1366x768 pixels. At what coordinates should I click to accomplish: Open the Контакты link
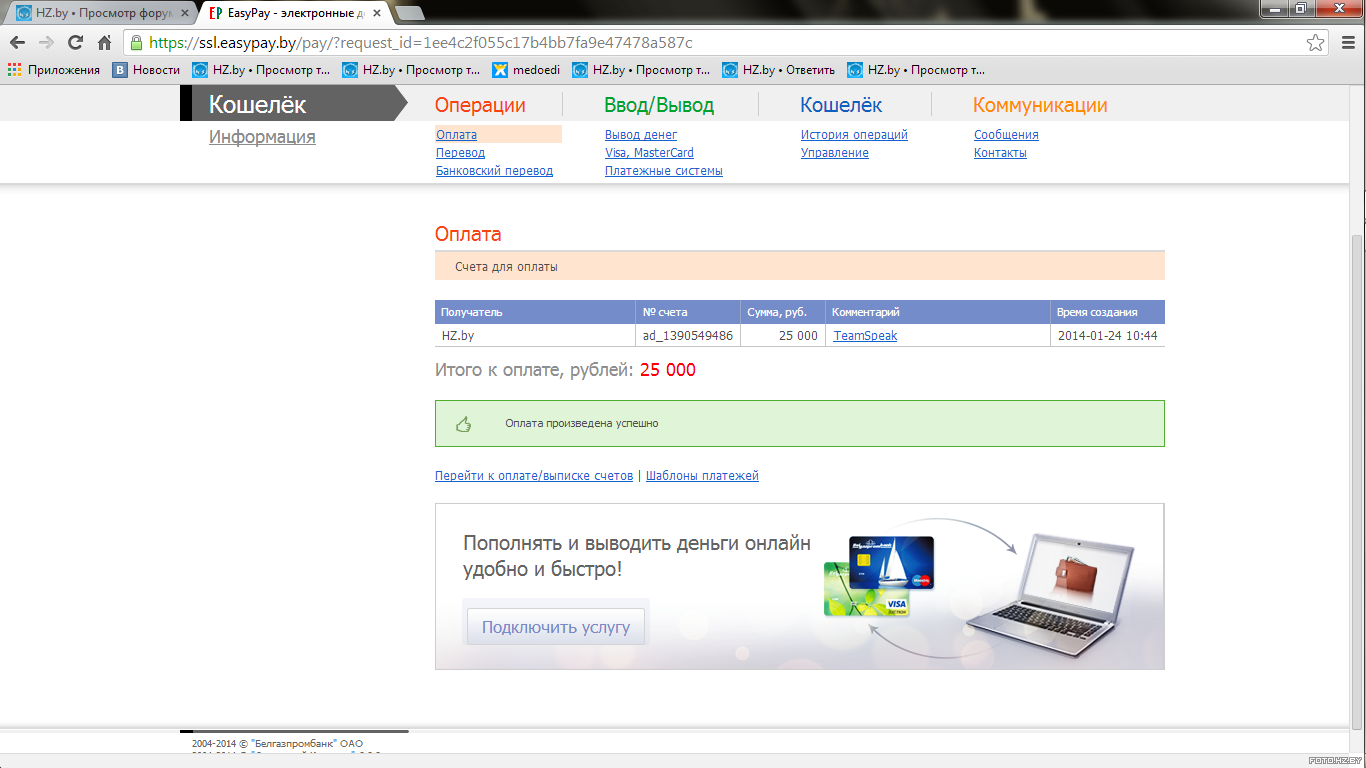point(1000,153)
